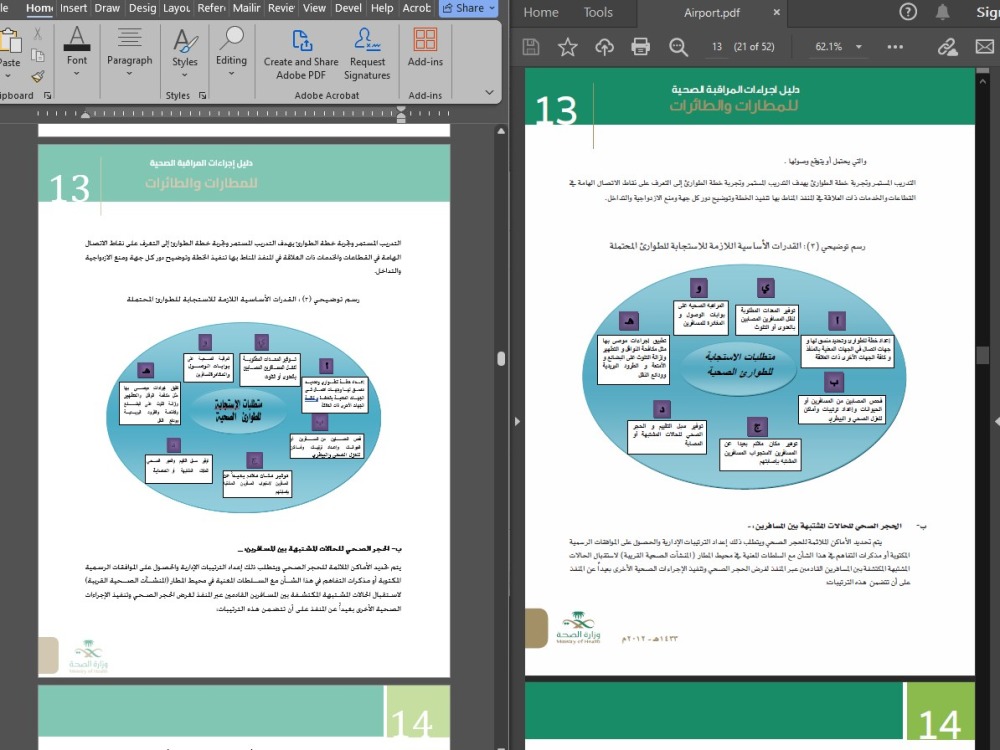
Task: Click the Acrobat vertical scrollbar thumb
Action: (x=982, y=355)
